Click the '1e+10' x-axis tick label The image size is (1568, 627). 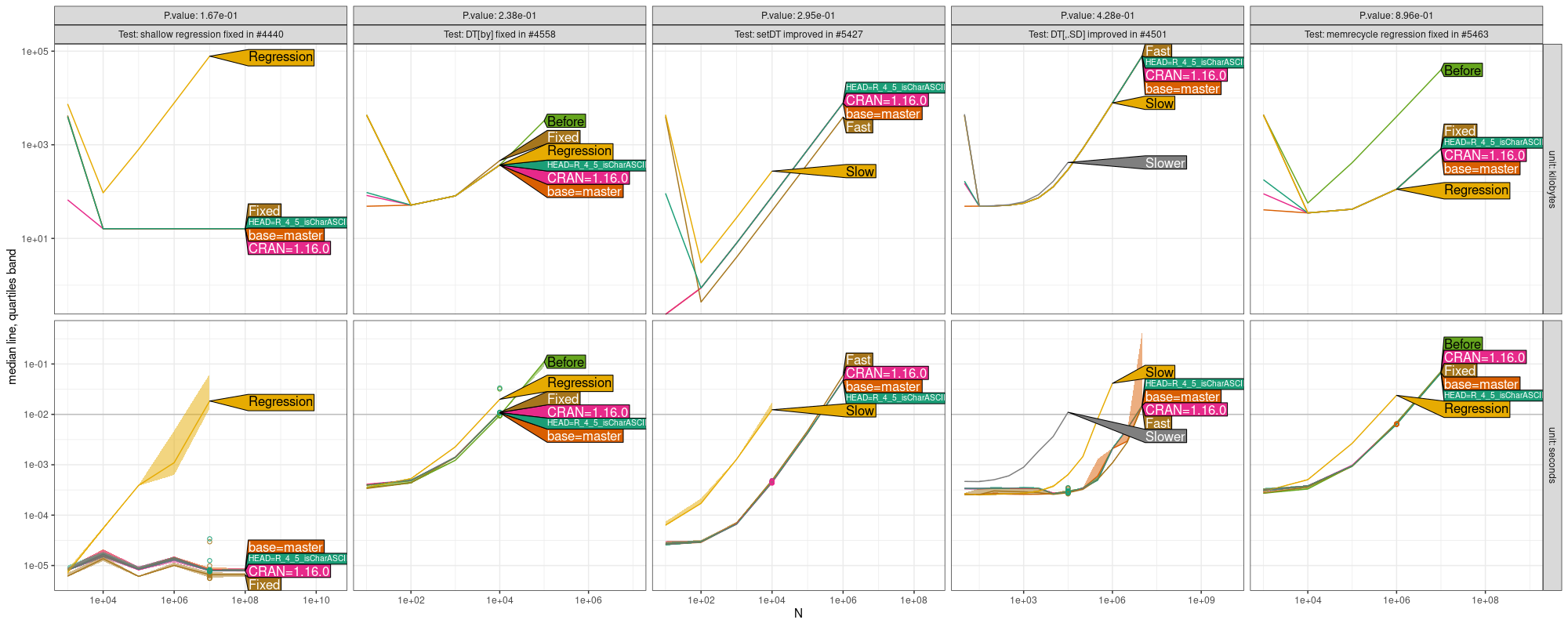click(x=316, y=600)
